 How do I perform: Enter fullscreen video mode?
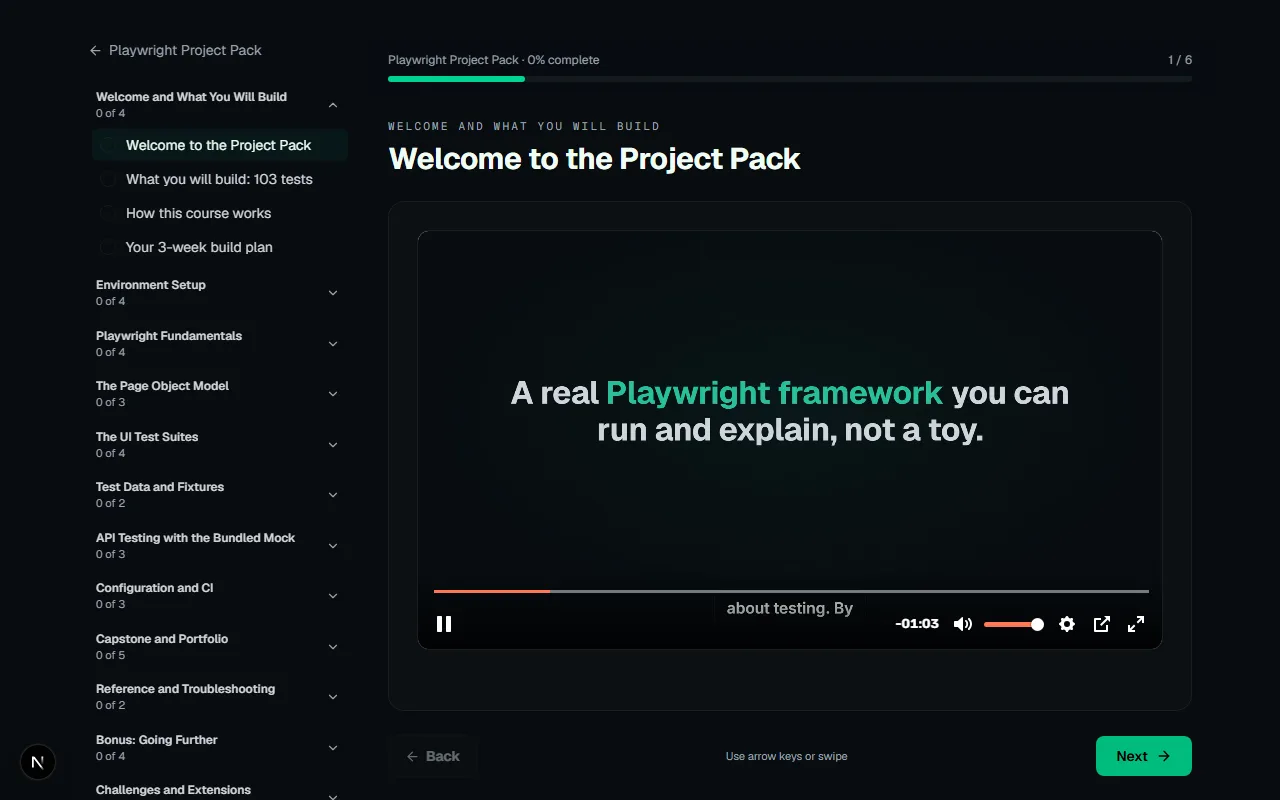coord(1136,624)
